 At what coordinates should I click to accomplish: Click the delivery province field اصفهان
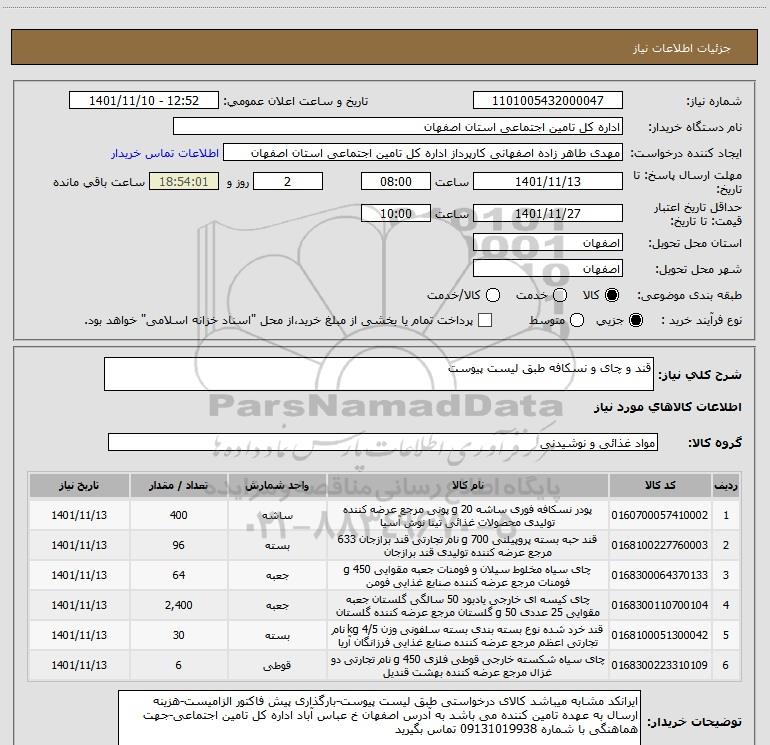pyautogui.click(x=548, y=243)
